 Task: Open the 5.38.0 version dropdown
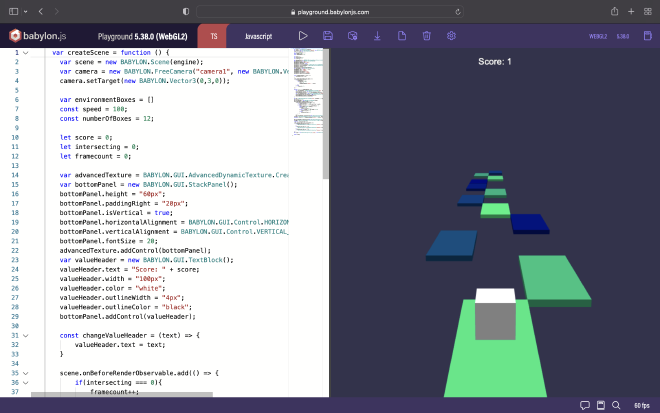[623, 36]
